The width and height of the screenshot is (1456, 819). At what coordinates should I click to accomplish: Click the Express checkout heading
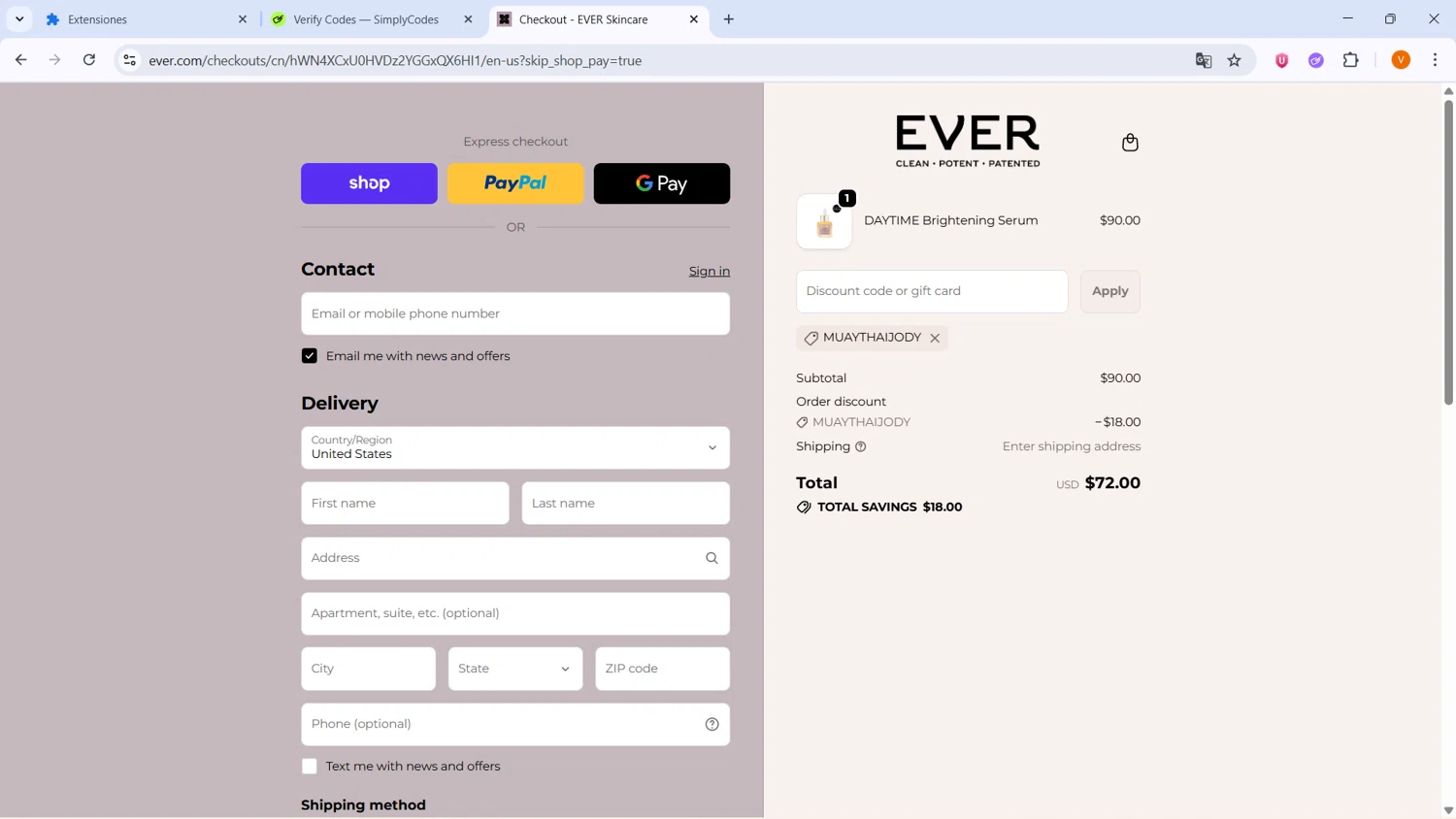(x=515, y=142)
